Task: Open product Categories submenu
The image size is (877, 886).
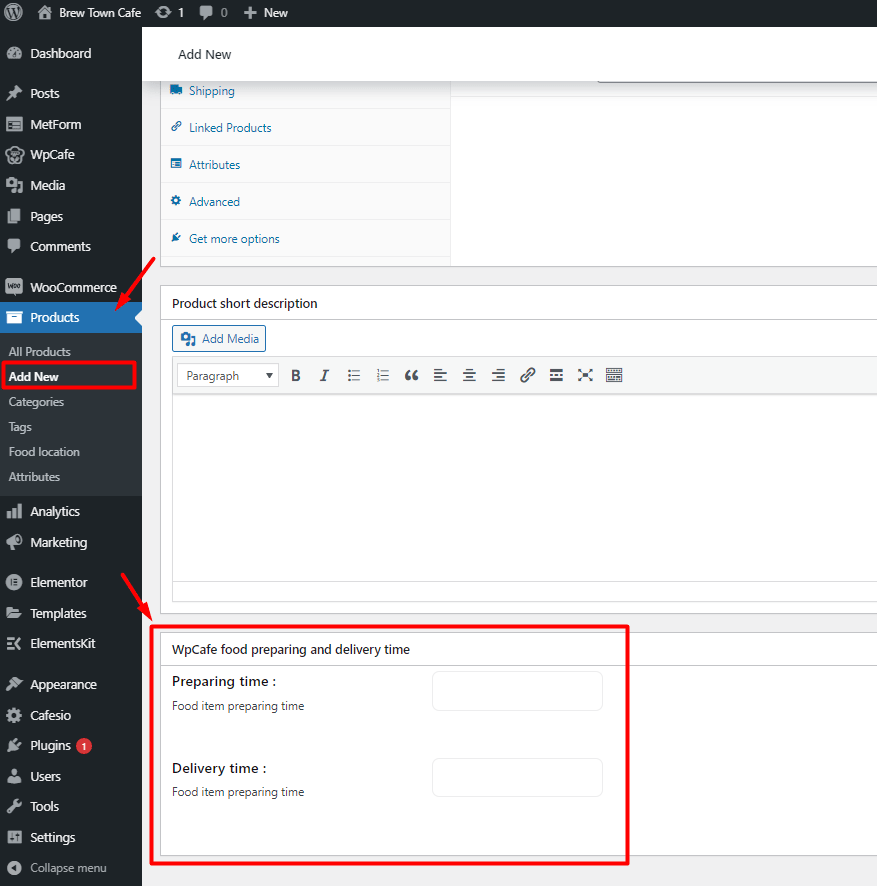Action: tap(36, 402)
